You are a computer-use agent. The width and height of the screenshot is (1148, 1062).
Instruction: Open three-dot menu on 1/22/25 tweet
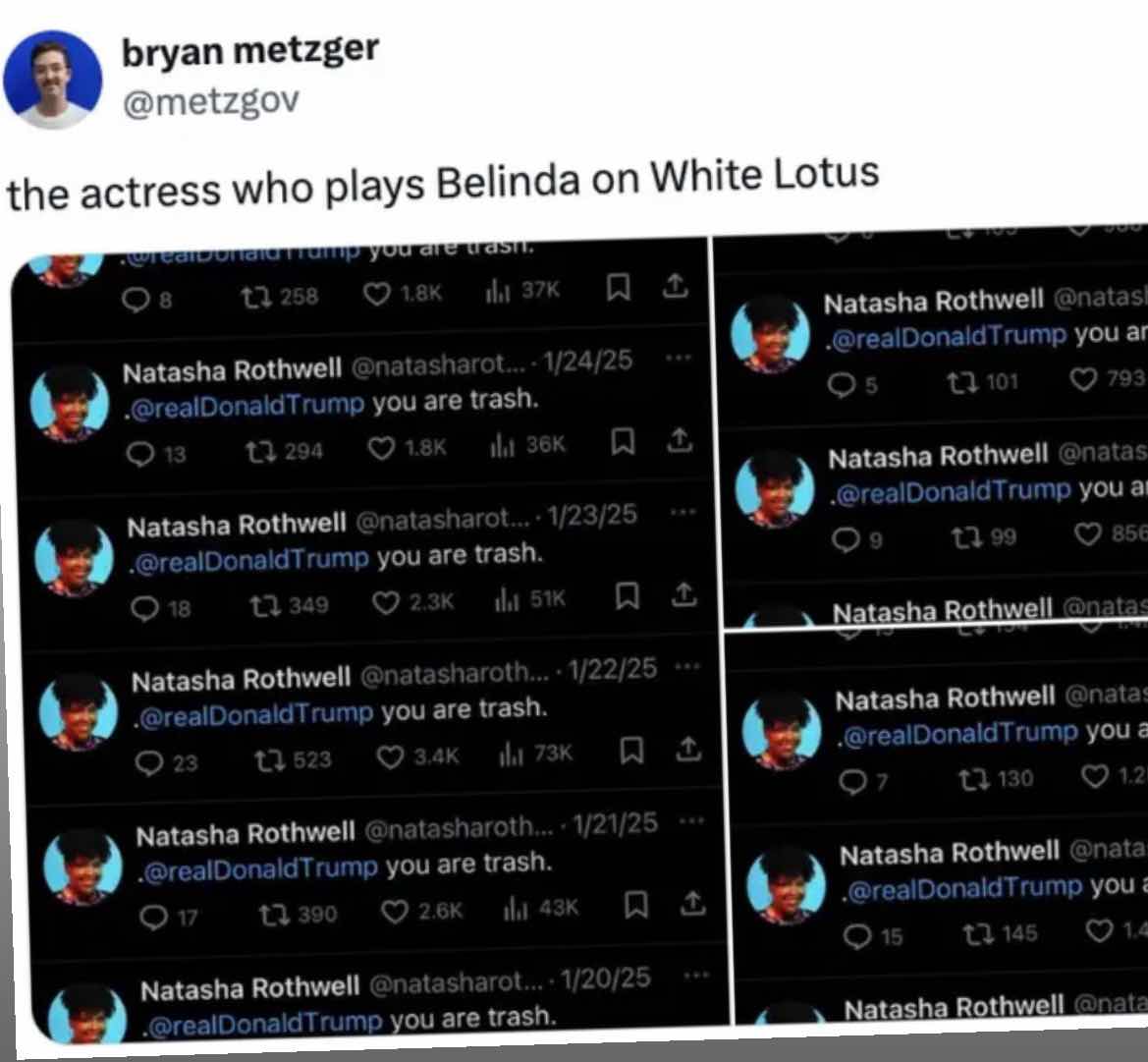pos(686,666)
